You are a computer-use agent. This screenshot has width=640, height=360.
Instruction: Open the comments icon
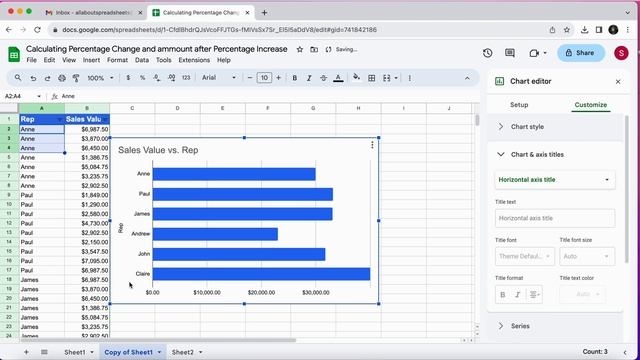(x=510, y=53)
